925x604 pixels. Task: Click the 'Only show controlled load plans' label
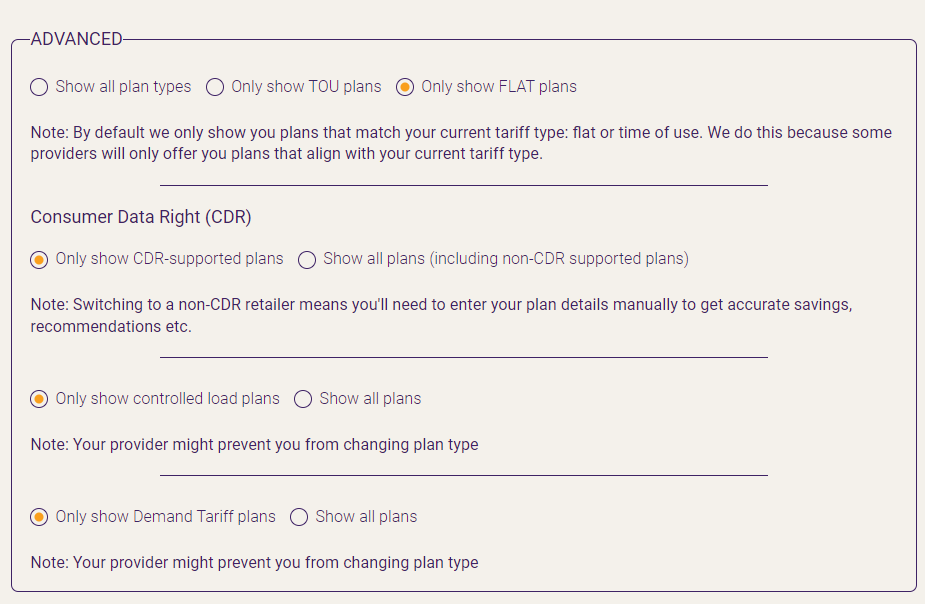168,399
